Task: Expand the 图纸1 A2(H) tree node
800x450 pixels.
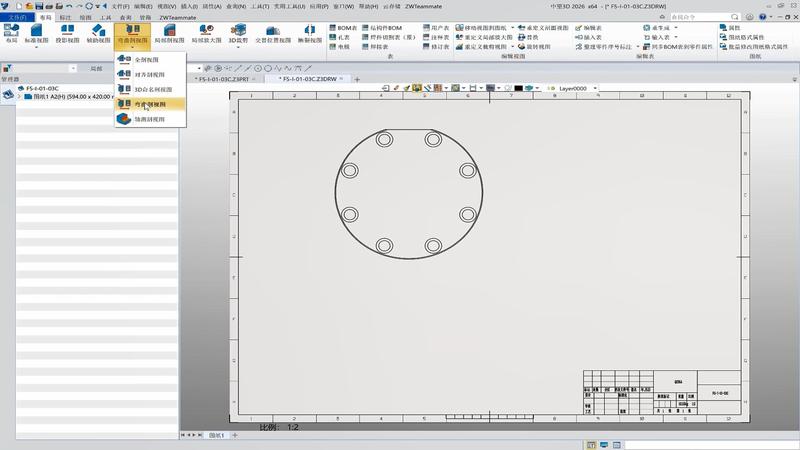Action: 17,97
